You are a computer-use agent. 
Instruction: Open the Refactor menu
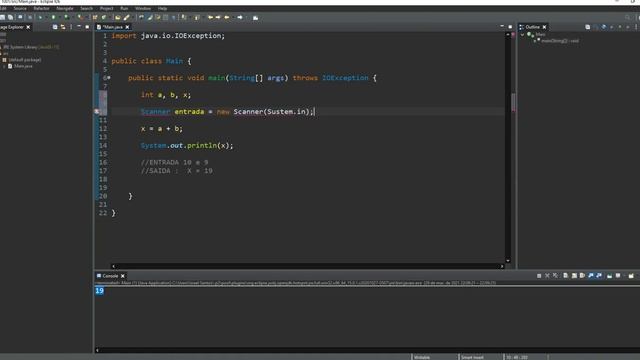tap(41, 8)
